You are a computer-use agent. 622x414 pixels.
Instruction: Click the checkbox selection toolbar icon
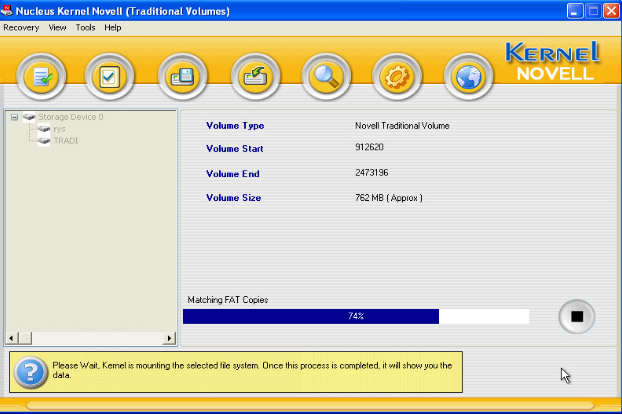pos(109,77)
